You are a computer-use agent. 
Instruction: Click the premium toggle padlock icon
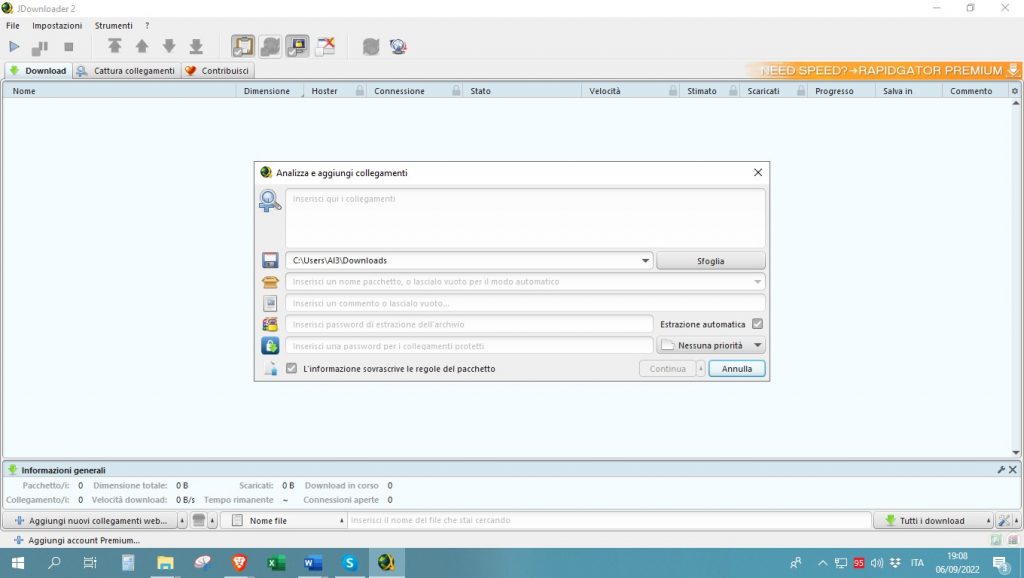[297, 46]
